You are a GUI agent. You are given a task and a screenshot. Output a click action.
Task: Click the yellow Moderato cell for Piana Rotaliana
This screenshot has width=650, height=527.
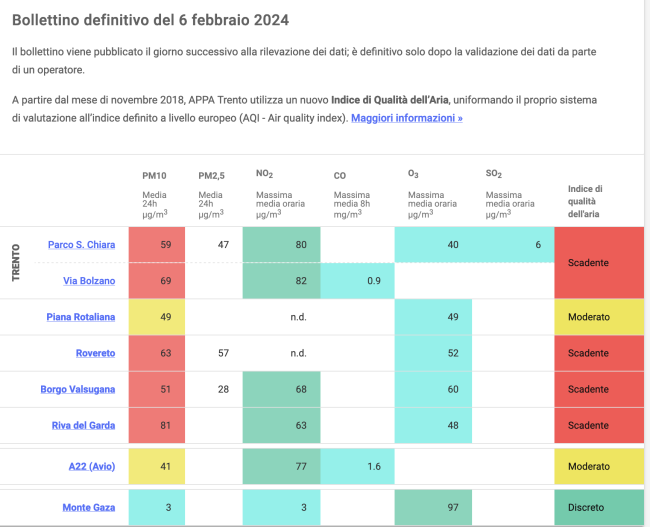[x=599, y=317]
